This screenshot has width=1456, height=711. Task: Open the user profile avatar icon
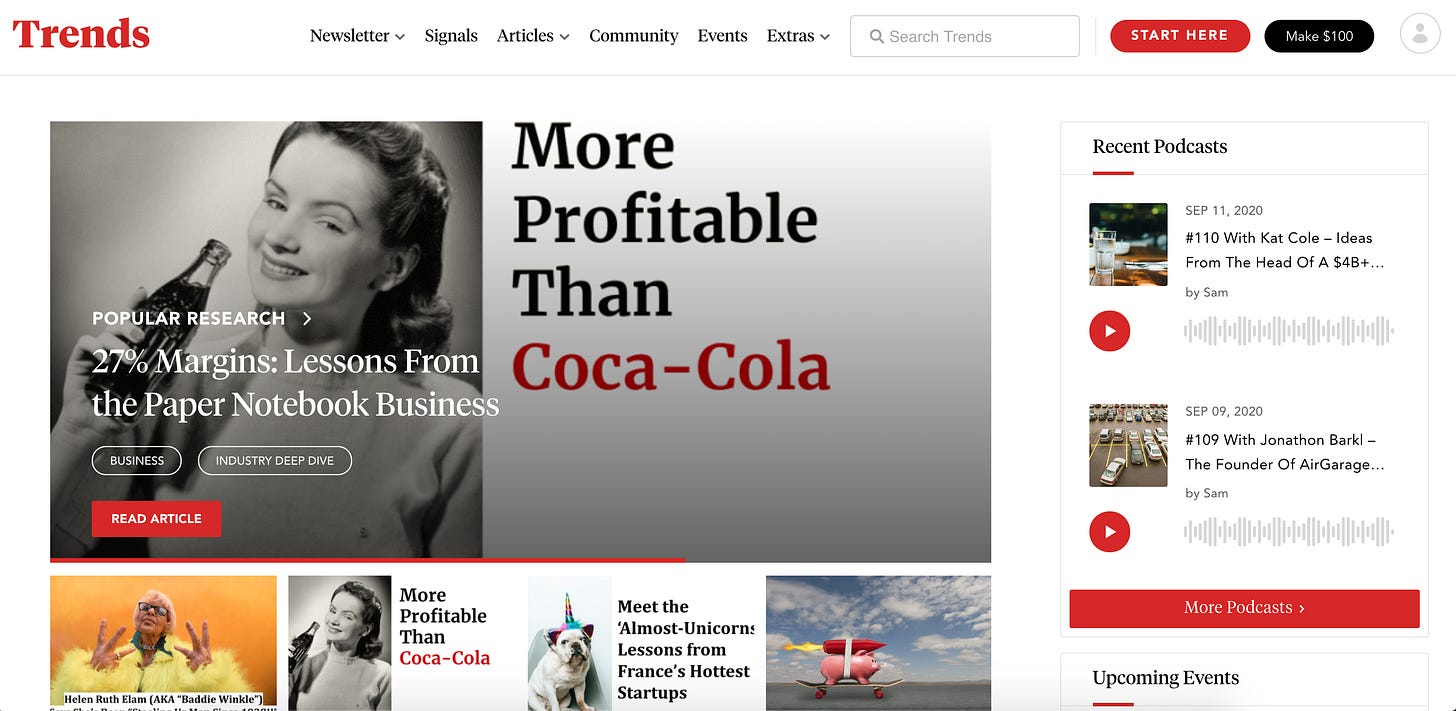[x=1420, y=34]
